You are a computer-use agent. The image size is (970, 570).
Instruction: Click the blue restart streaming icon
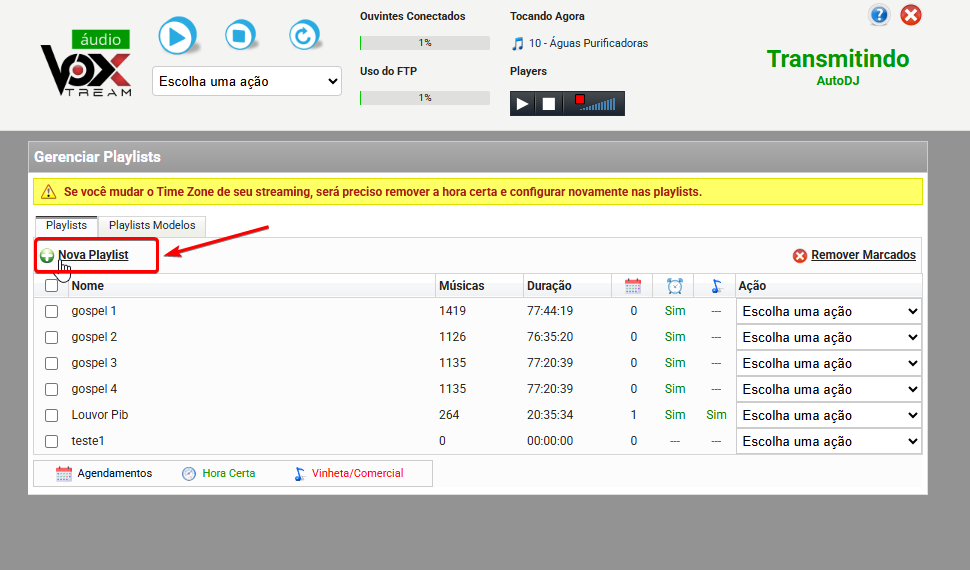point(303,37)
